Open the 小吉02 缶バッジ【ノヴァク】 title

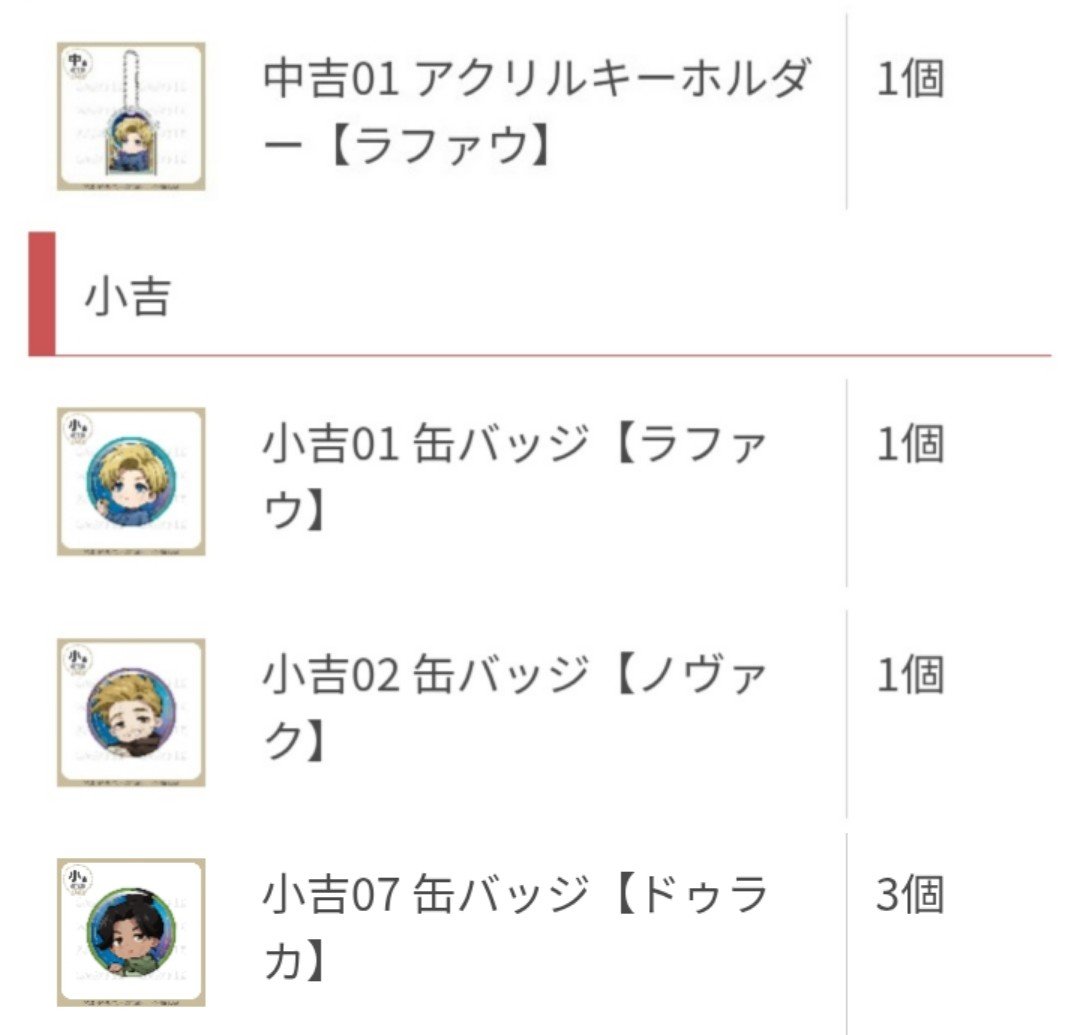click(515, 708)
